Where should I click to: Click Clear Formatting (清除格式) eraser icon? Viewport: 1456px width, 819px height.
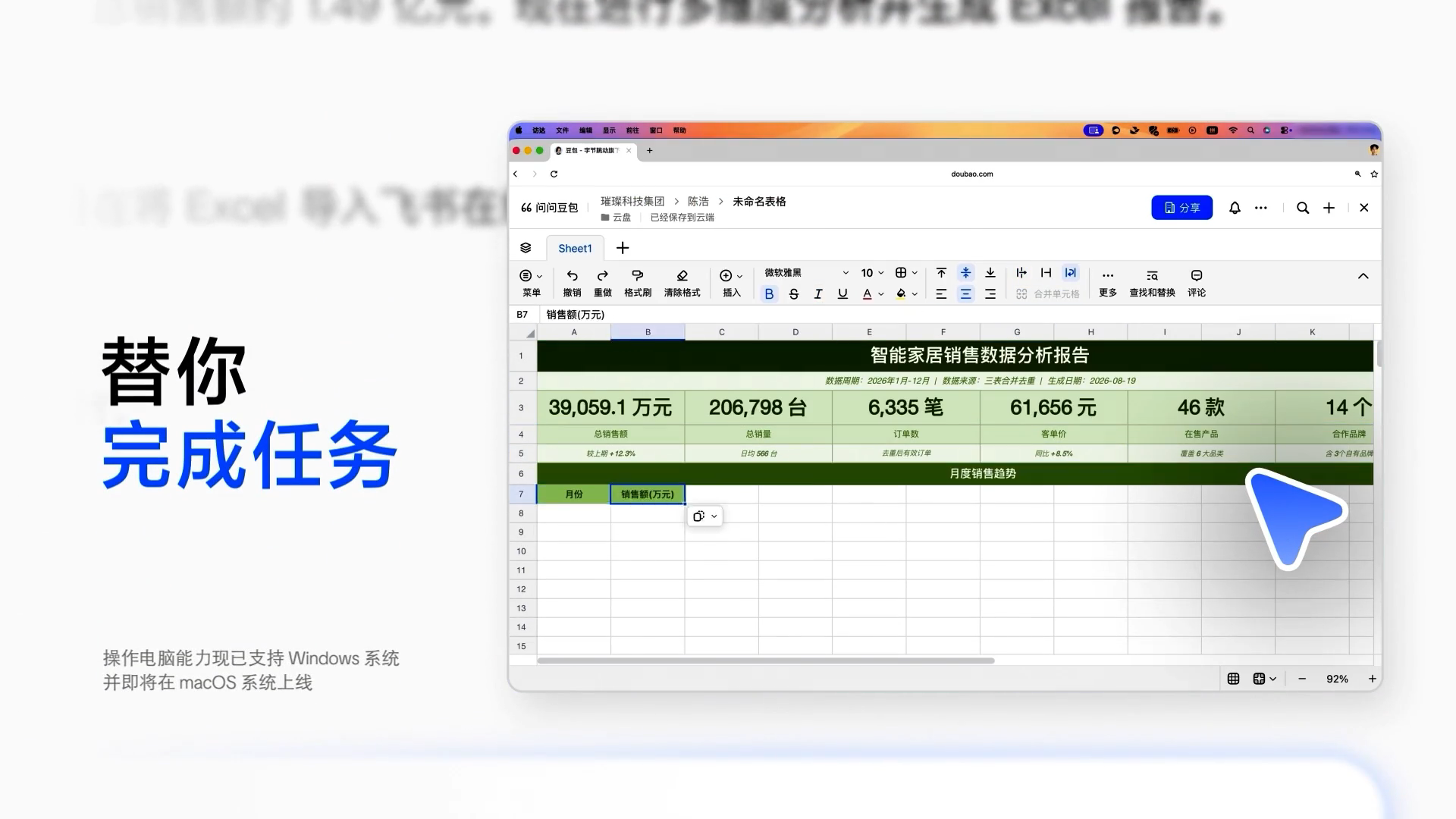coord(682,275)
